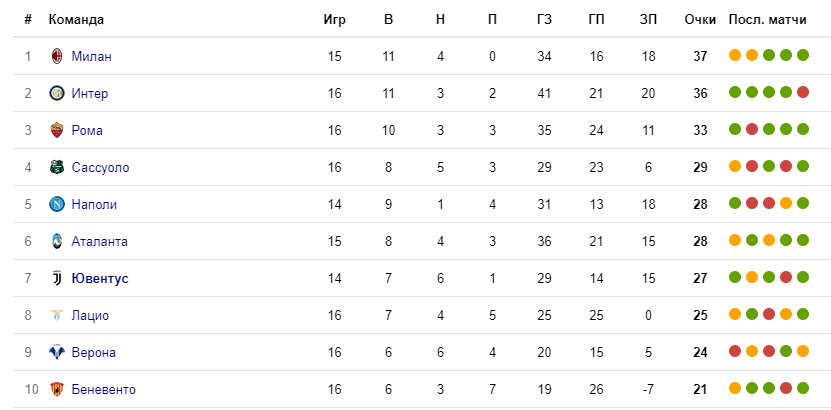Screen dimensions: 831x410
Task: Click the Atalanta club crest icon
Action: click(57, 242)
